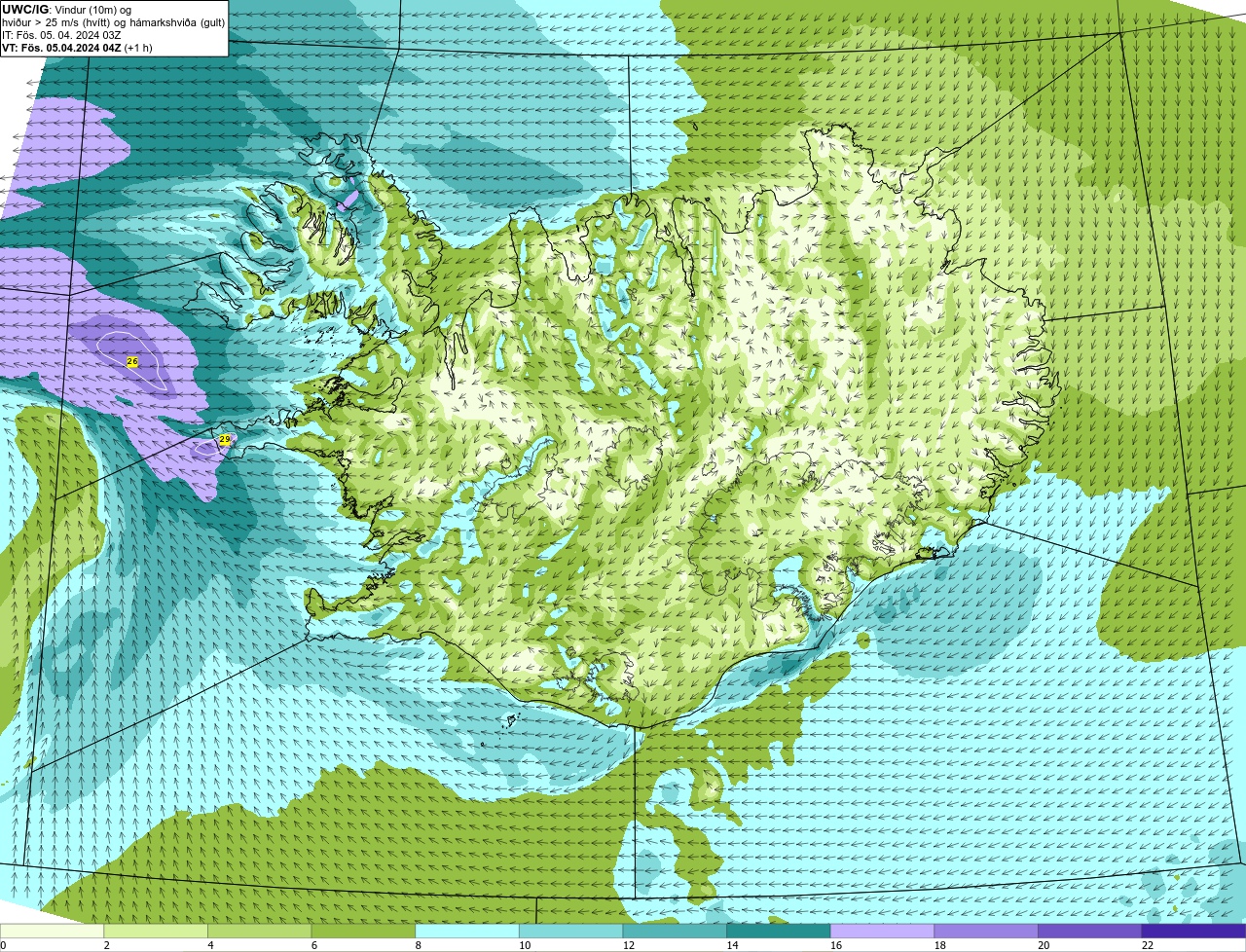Screen dimensions: 1246x952
Task: Pick the 16–18 m/s light purple legend swatch
Action: coord(882,931)
